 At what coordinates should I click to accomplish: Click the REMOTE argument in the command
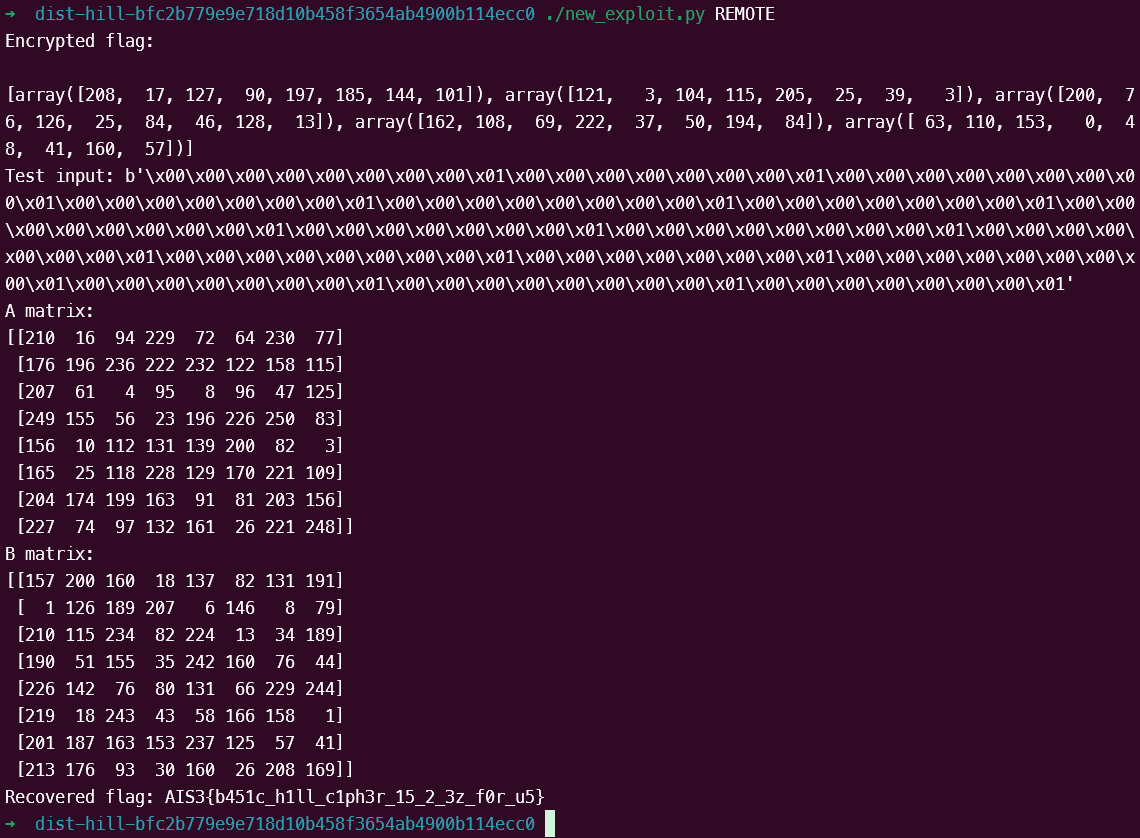pyautogui.click(x=744, y=14)
